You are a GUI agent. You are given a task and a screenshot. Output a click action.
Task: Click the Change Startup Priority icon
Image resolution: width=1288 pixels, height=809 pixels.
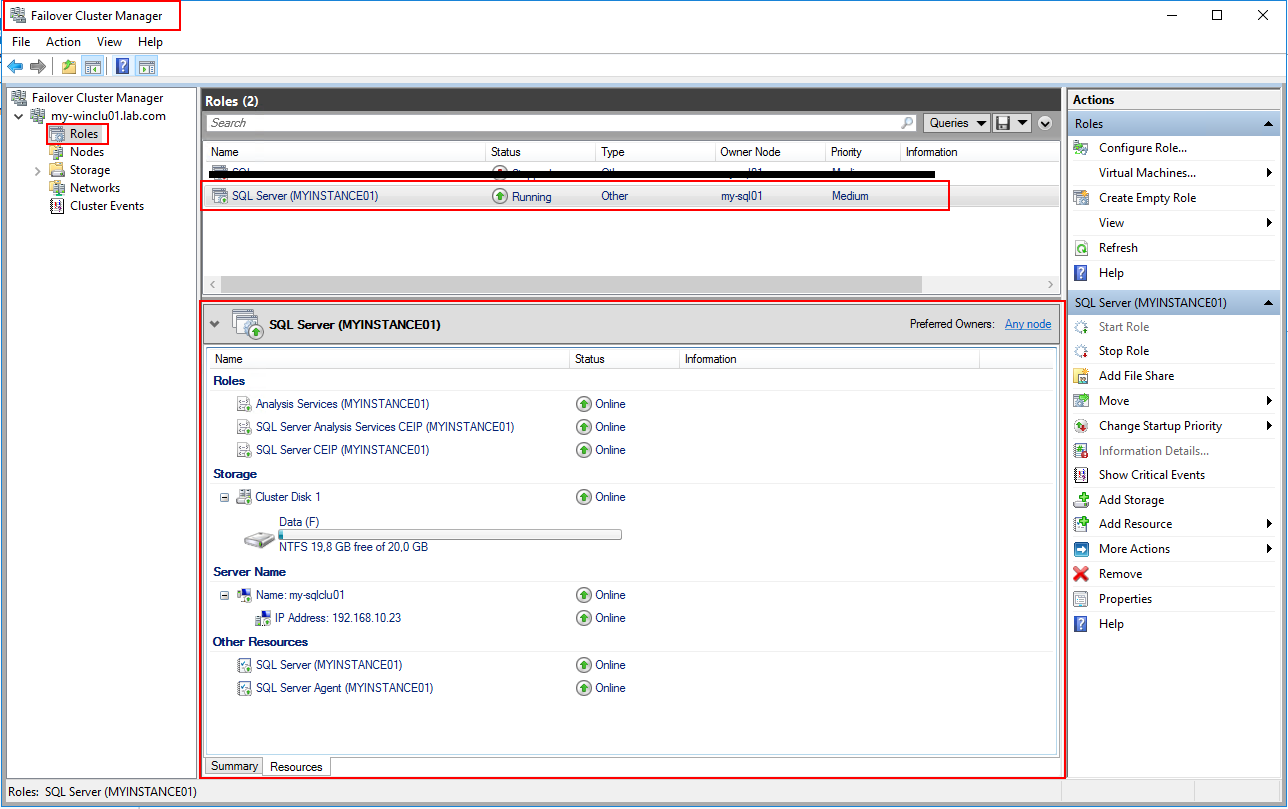(1081, 426)
